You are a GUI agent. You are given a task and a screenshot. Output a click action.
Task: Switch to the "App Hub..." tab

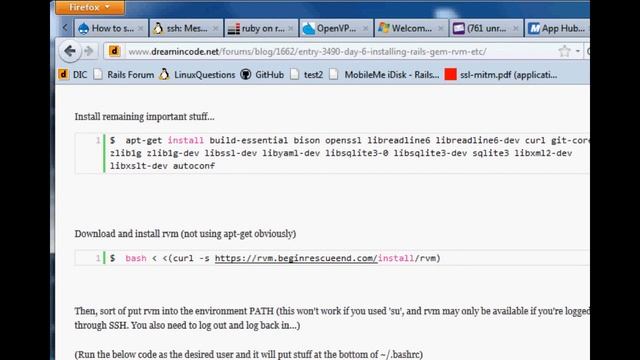click(x=558, y=28)
